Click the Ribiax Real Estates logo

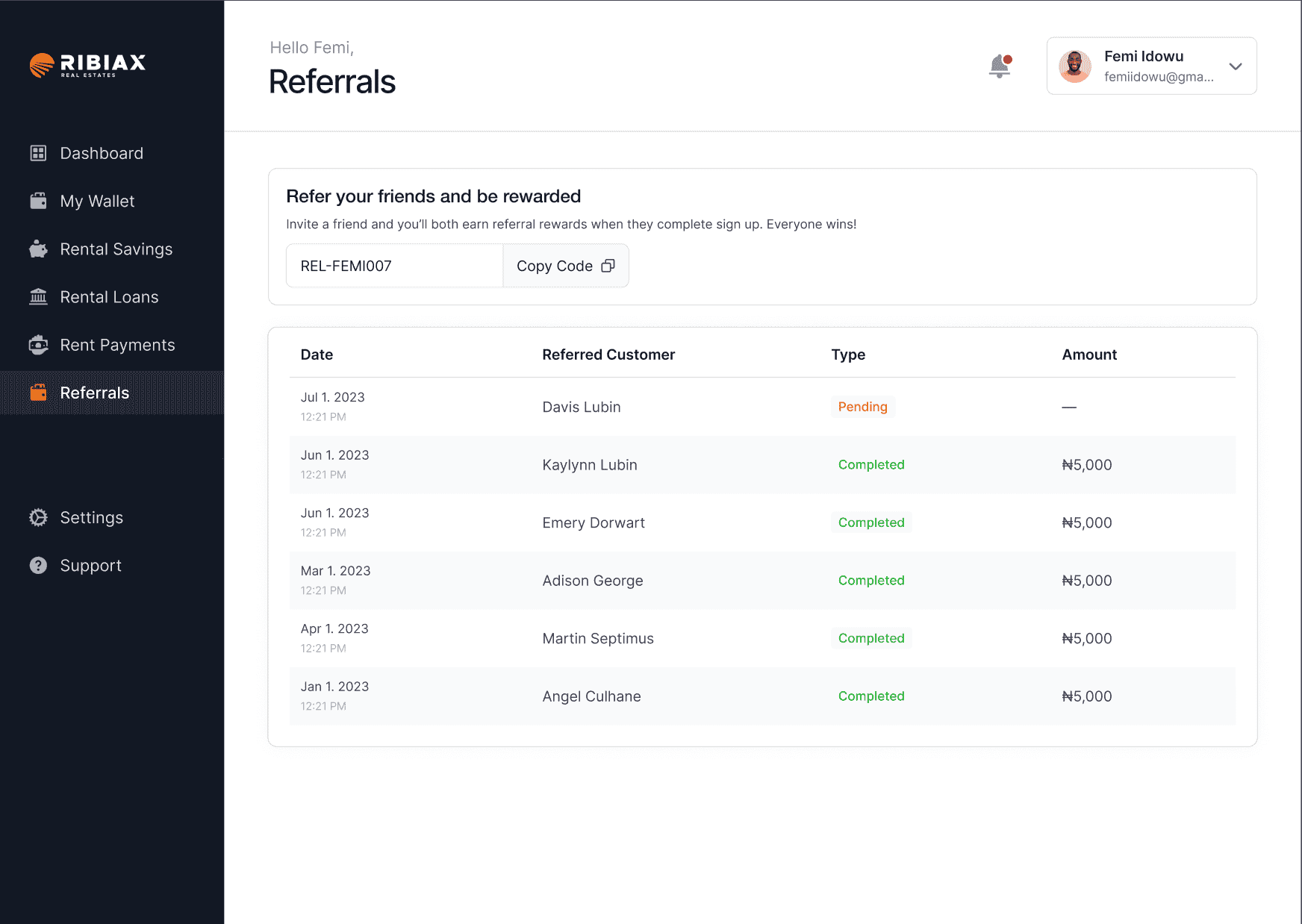[87, 65]
